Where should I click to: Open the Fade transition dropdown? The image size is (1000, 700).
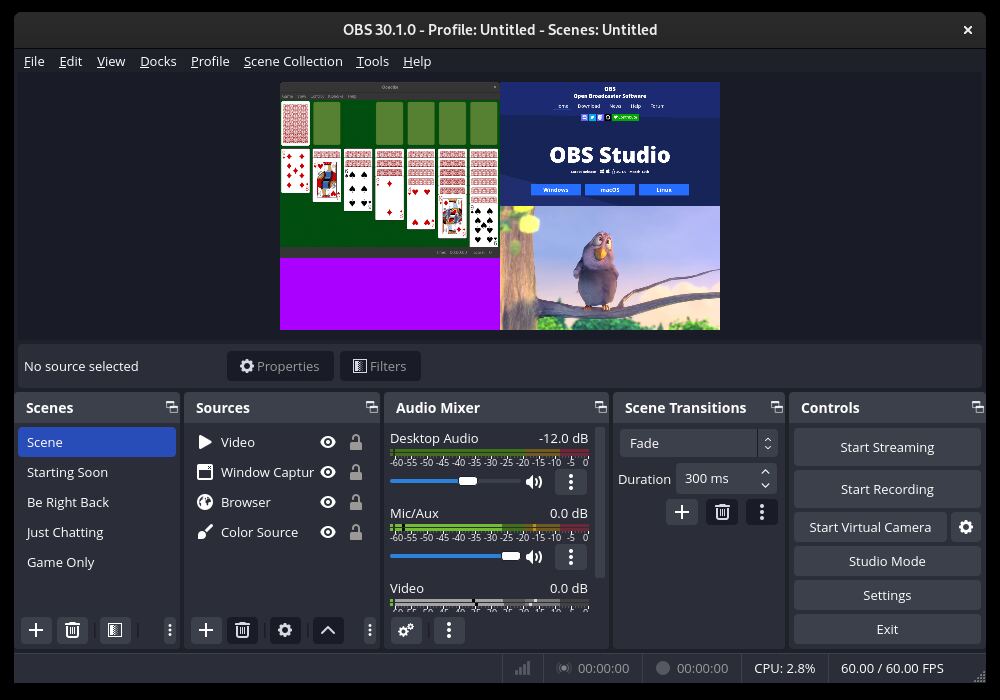click(x=693, y=443)
